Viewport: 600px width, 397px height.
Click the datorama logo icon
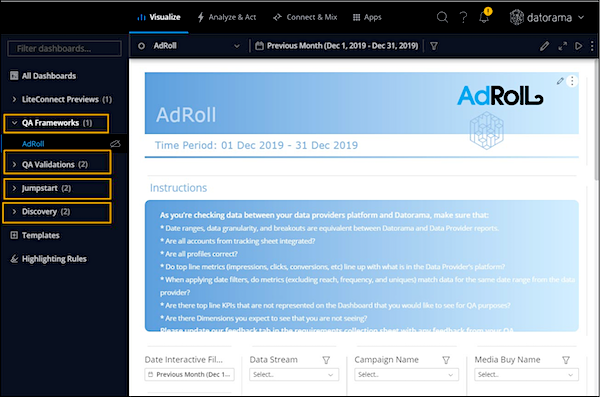pos(516,17)
